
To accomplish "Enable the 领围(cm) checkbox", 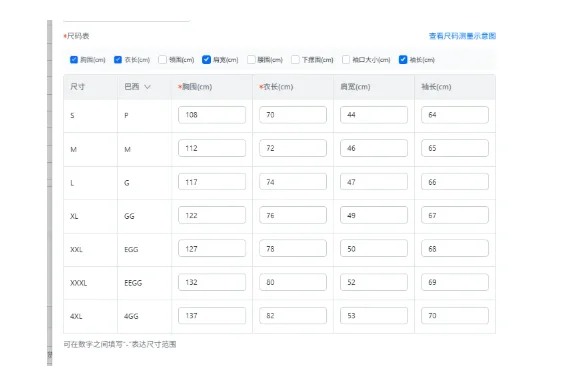I will point(162,60).
